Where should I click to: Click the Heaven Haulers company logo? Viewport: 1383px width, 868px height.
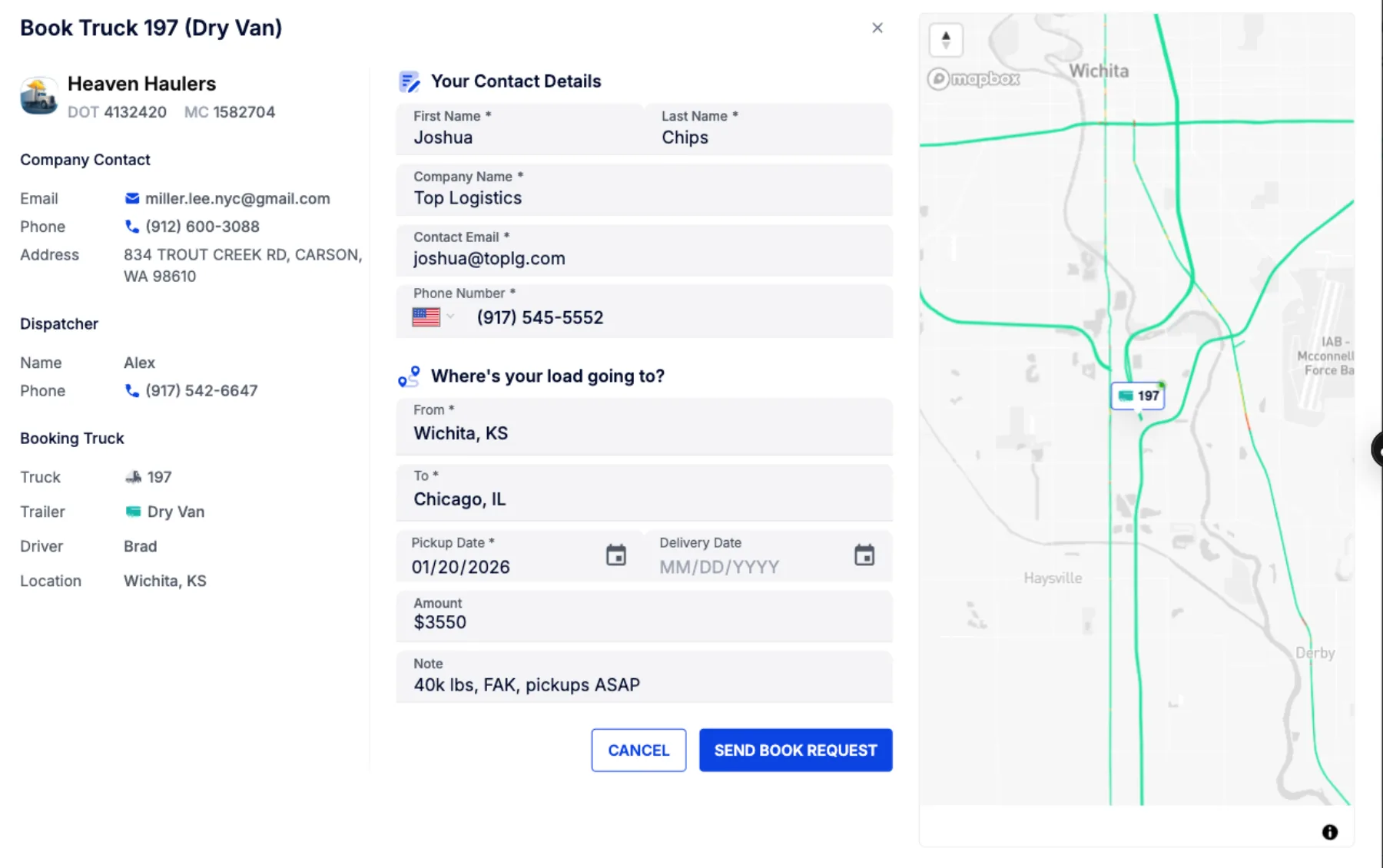point(38,96)
